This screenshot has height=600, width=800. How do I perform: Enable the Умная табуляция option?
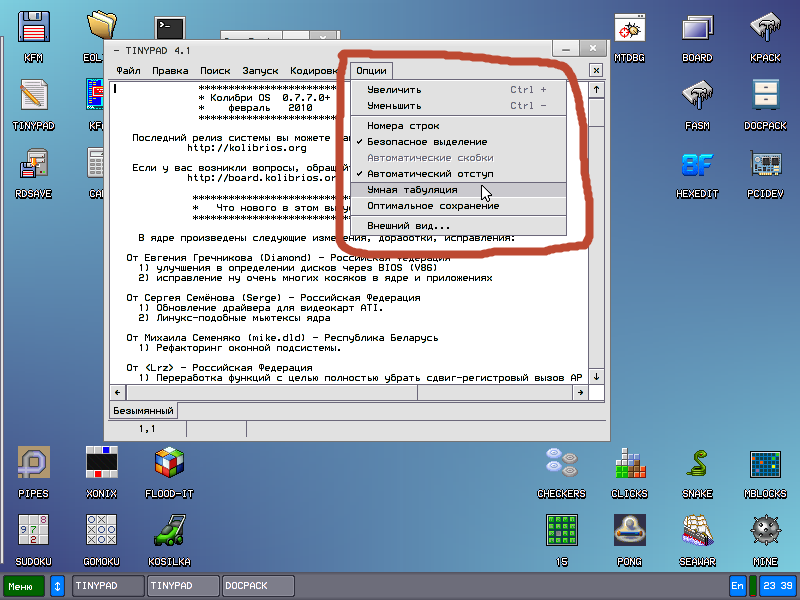(x=412, y=189)
